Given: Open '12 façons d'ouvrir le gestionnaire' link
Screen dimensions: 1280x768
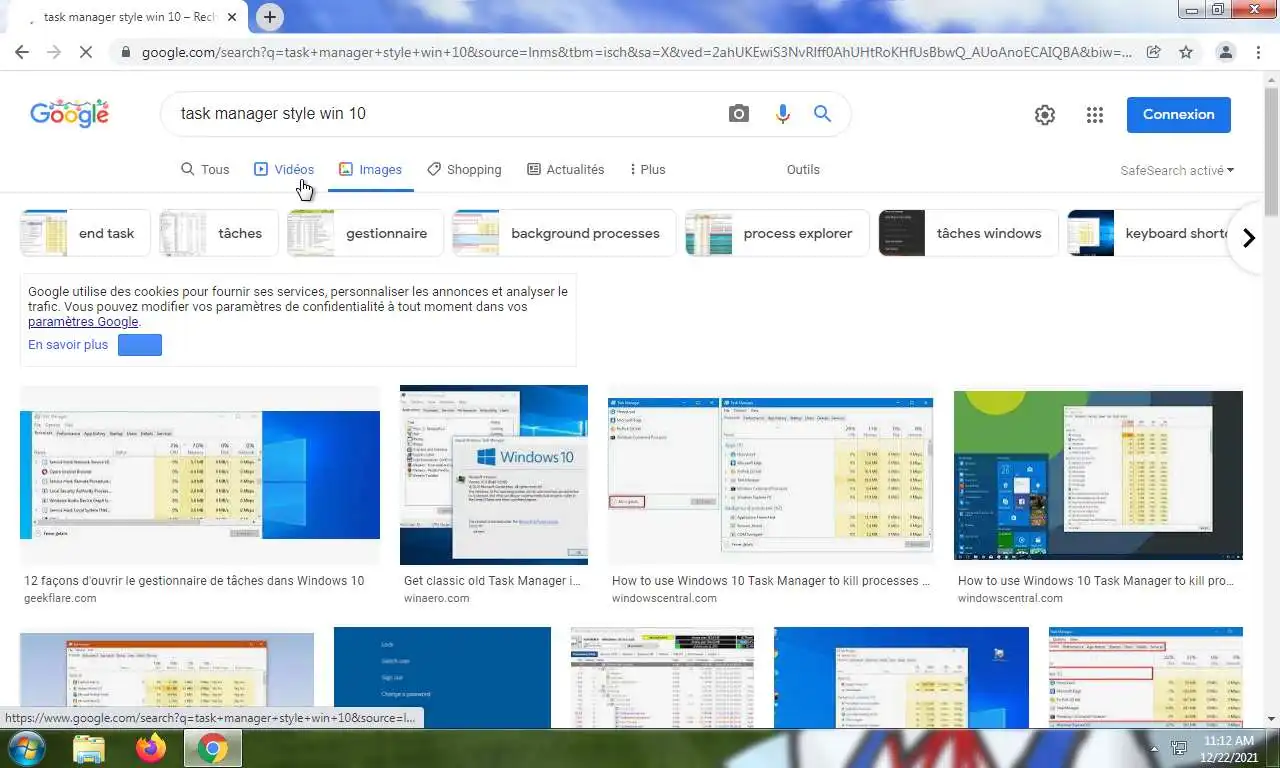Looking at the screenshot, I should [194, 581].
